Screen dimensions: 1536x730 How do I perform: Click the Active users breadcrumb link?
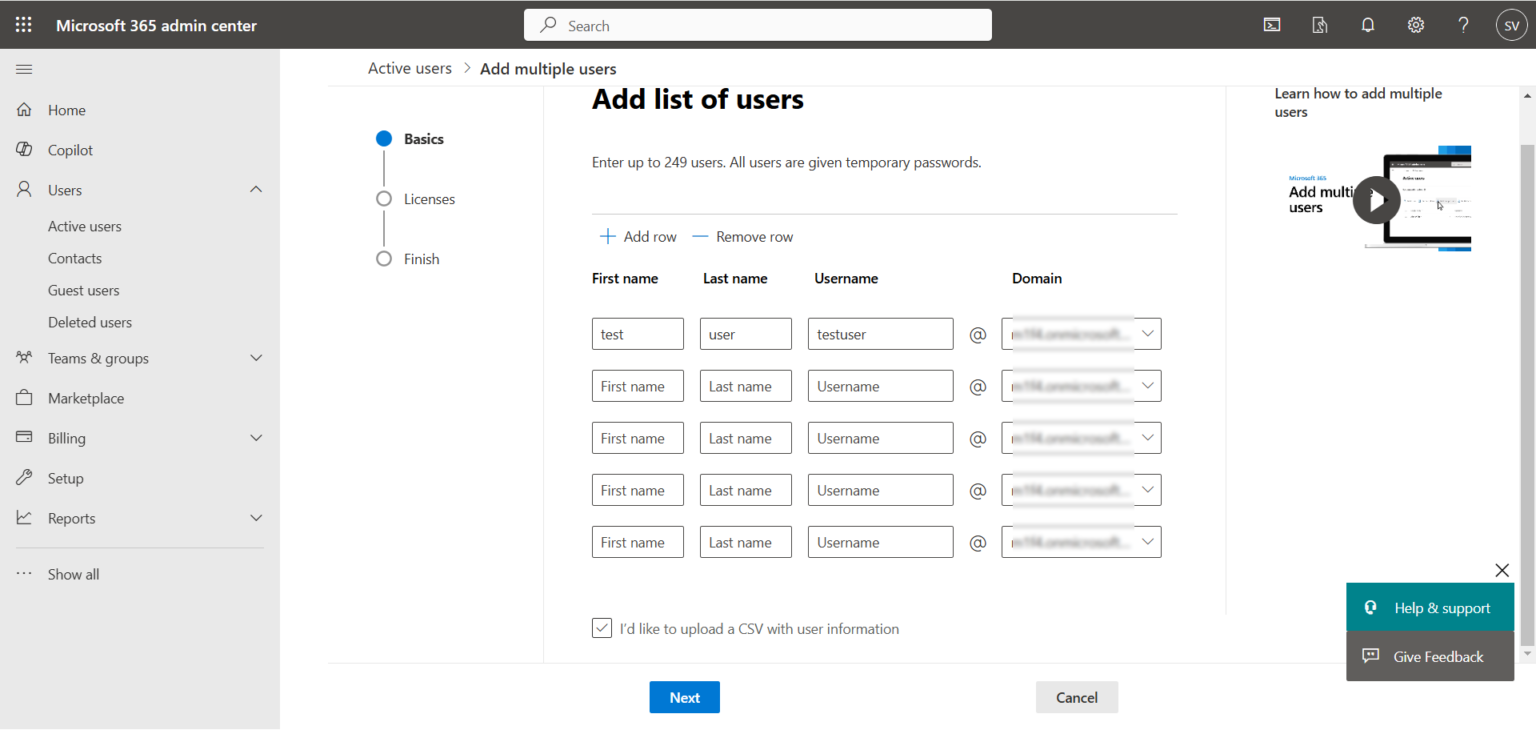click(x=410, y=67)
